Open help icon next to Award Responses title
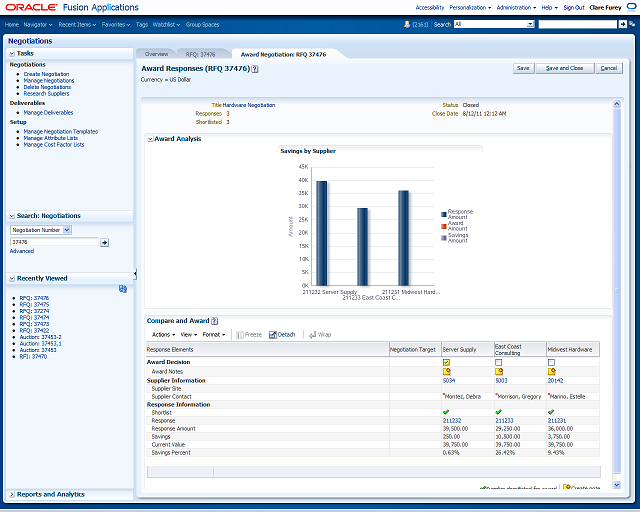Screen dimensions: 640x512 tap(255, 69)
